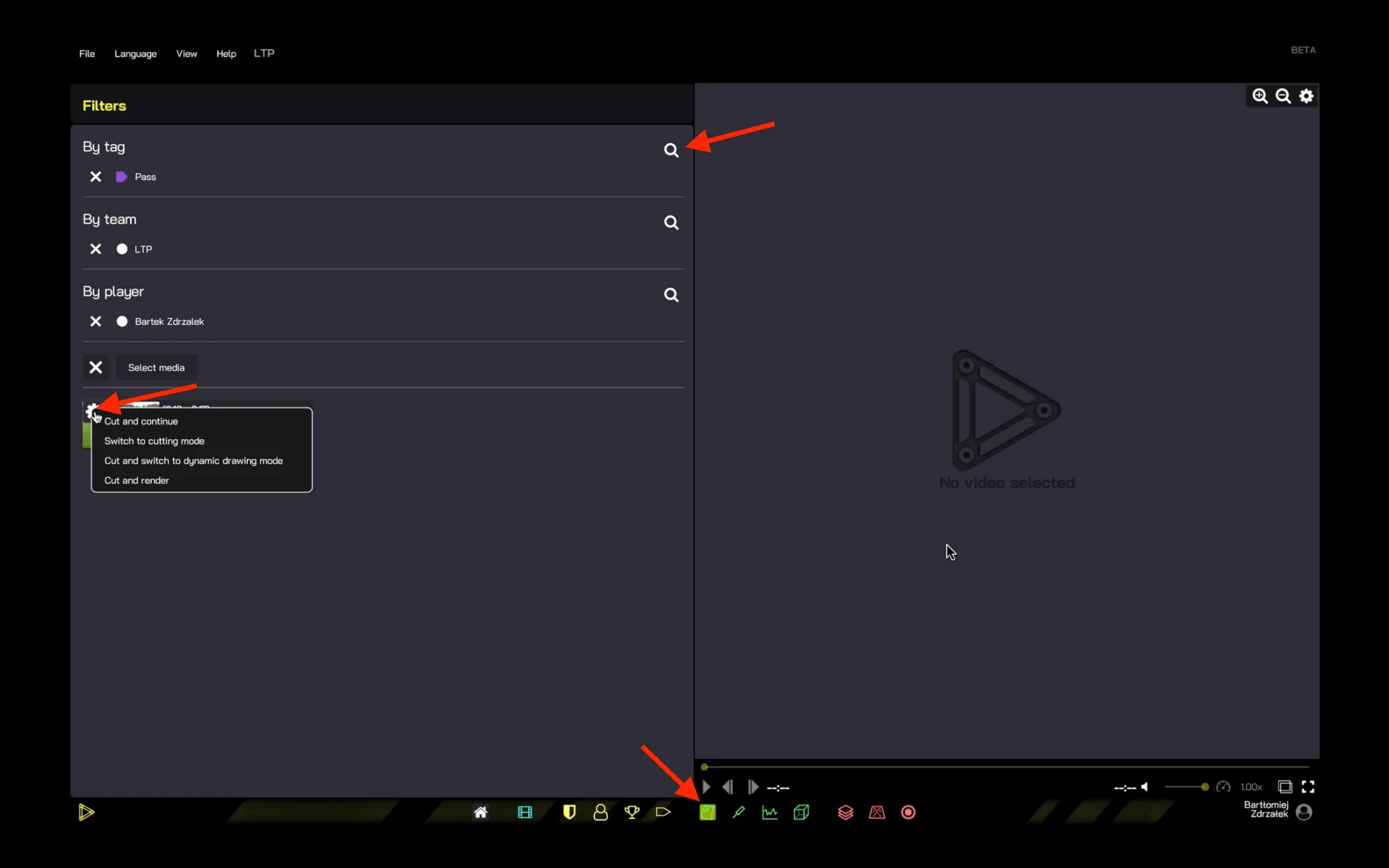Open the layers stack icon

[x=845, y=813]
